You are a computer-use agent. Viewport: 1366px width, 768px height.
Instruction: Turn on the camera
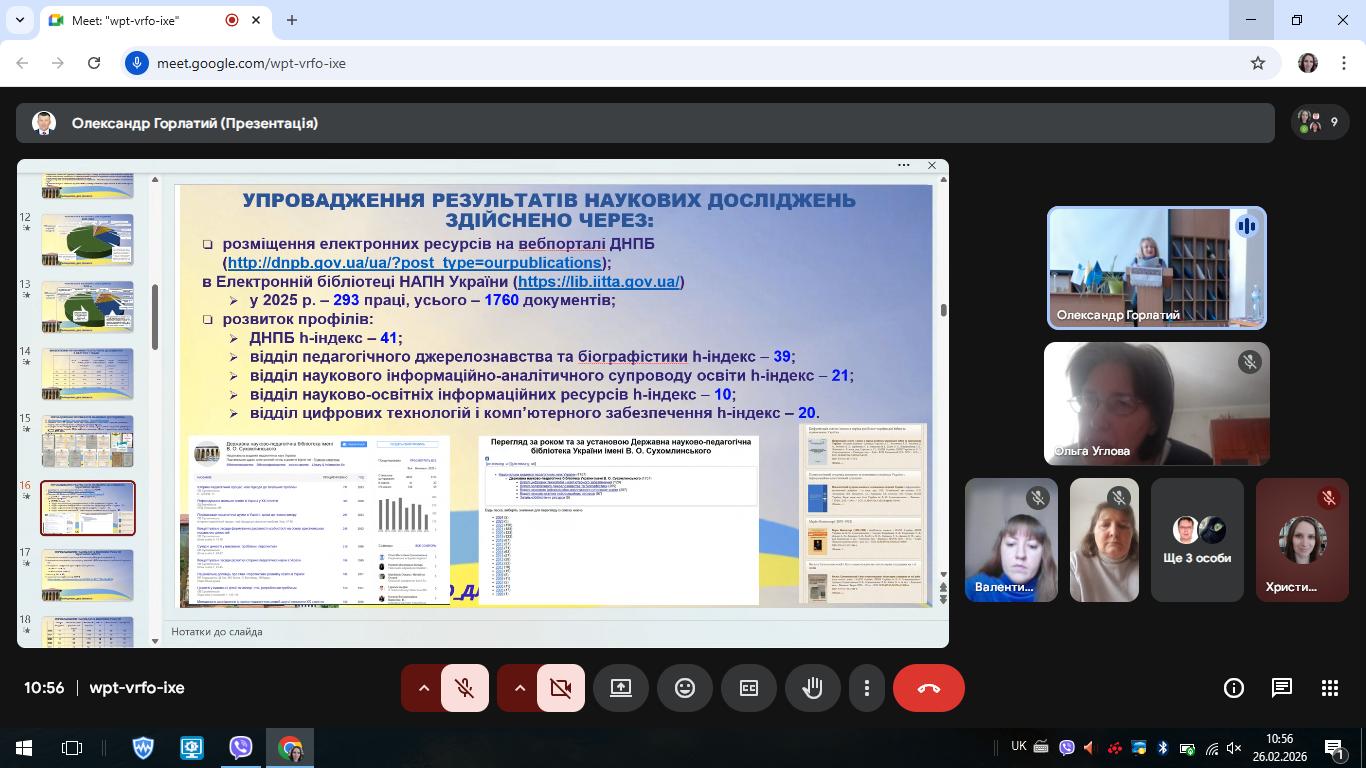pyautogui.click(x=561, y=688)
